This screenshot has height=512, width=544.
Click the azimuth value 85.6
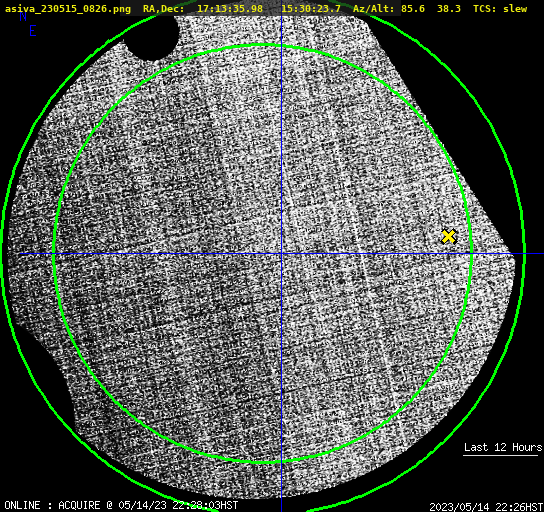pyautogui.click(x=413, y=9)
